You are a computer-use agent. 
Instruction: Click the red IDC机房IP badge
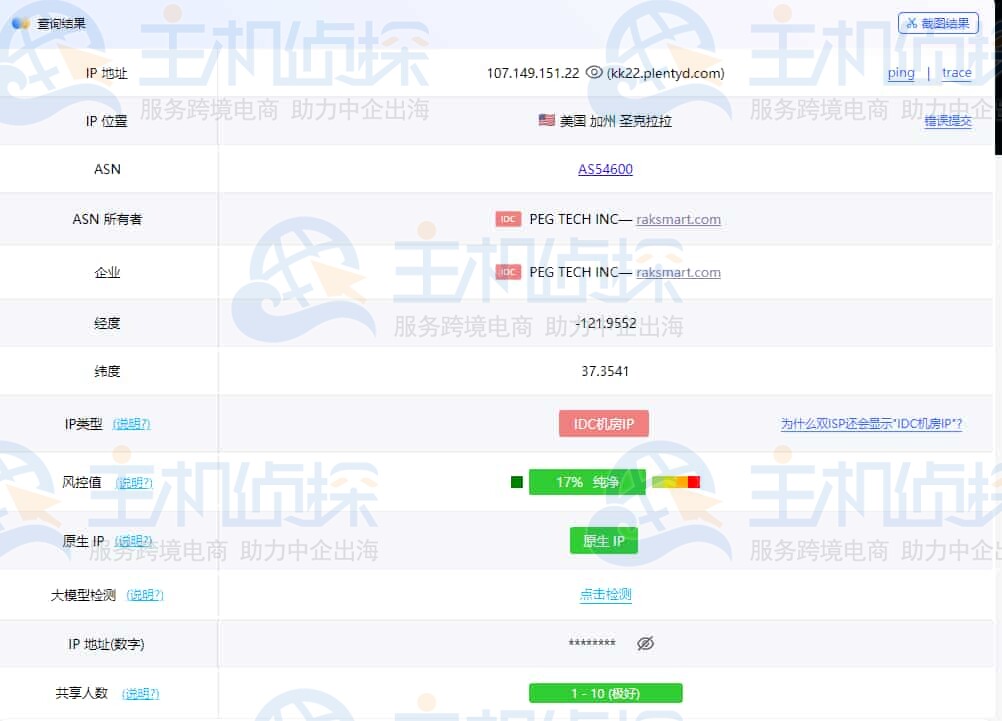tap(604, 423)
